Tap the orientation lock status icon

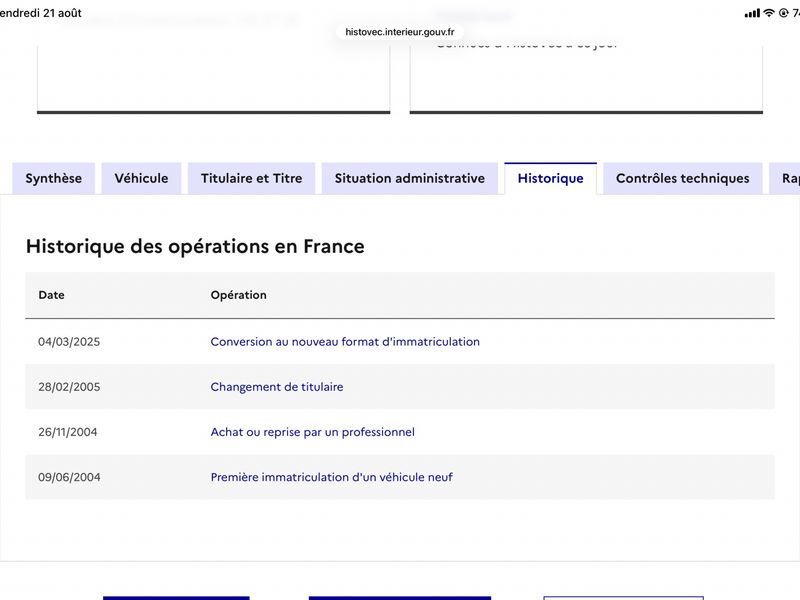[x=784, y=13]
